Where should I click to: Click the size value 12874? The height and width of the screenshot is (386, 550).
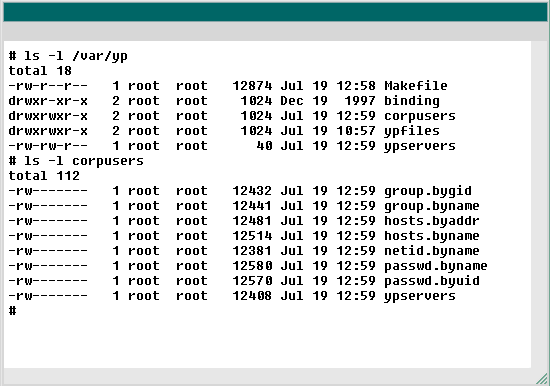point(252,86)
